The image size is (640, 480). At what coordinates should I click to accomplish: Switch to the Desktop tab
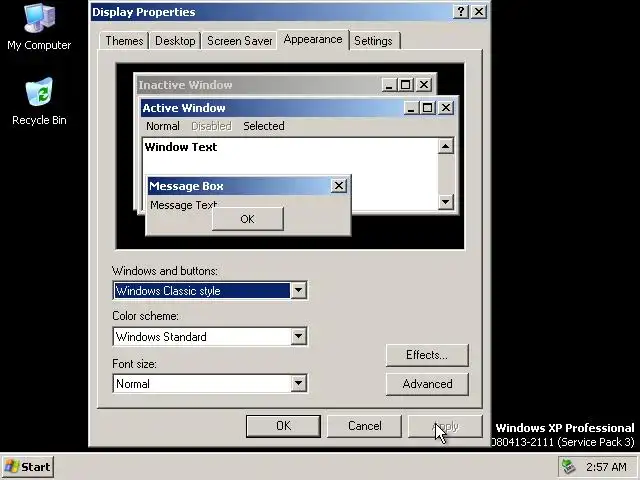(x=175, y=41)
